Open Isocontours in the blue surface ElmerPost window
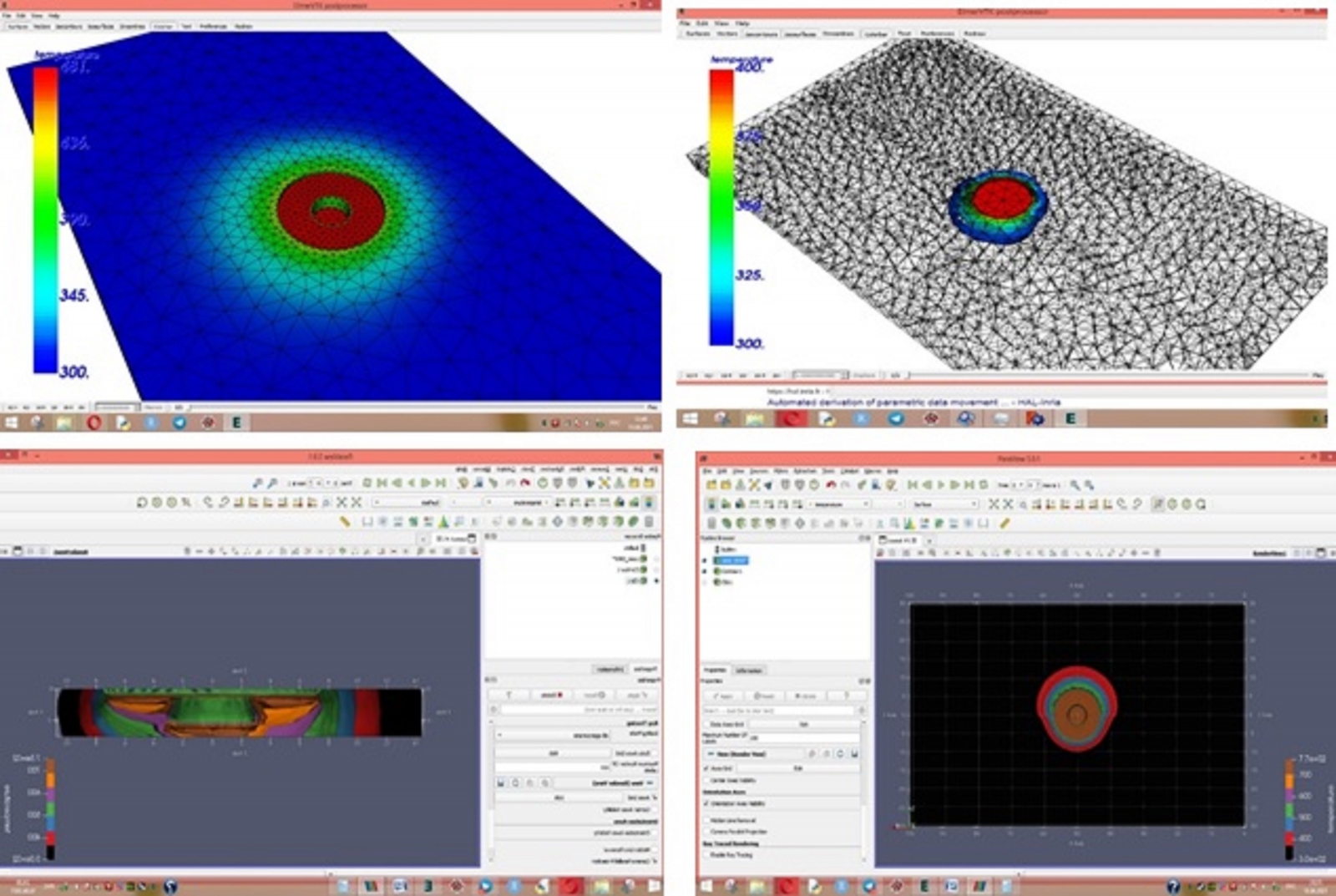Viewport: 1336px width, 896px height. click(x=70, y=27)
